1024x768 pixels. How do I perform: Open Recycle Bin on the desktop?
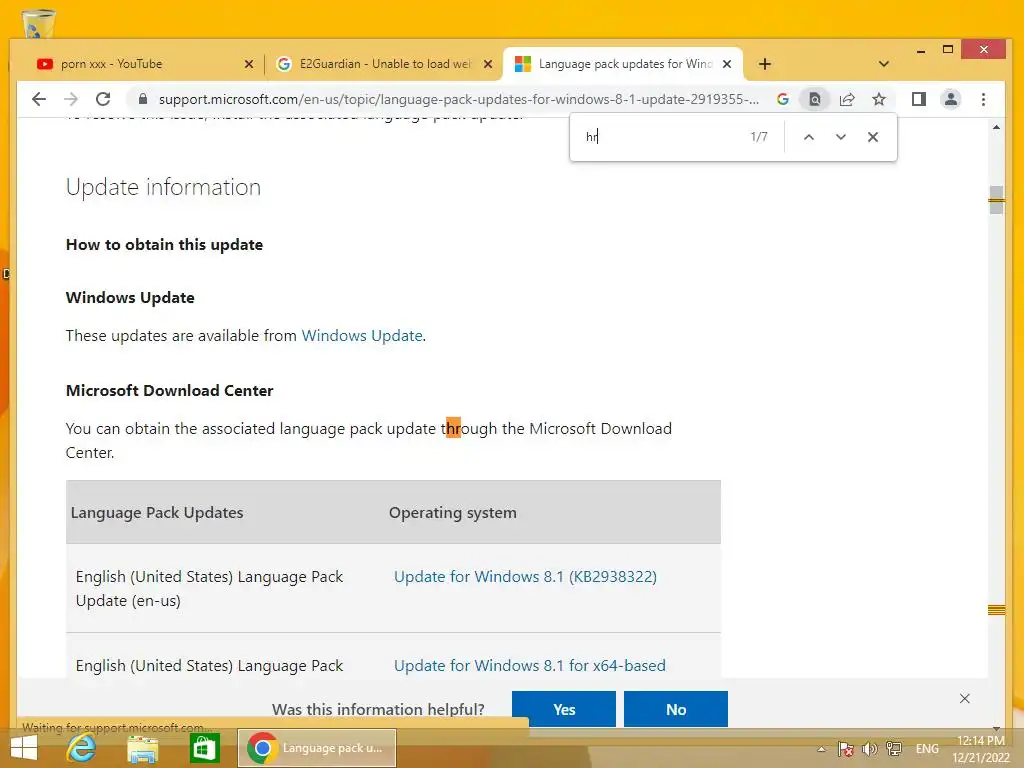pos(38,23)
